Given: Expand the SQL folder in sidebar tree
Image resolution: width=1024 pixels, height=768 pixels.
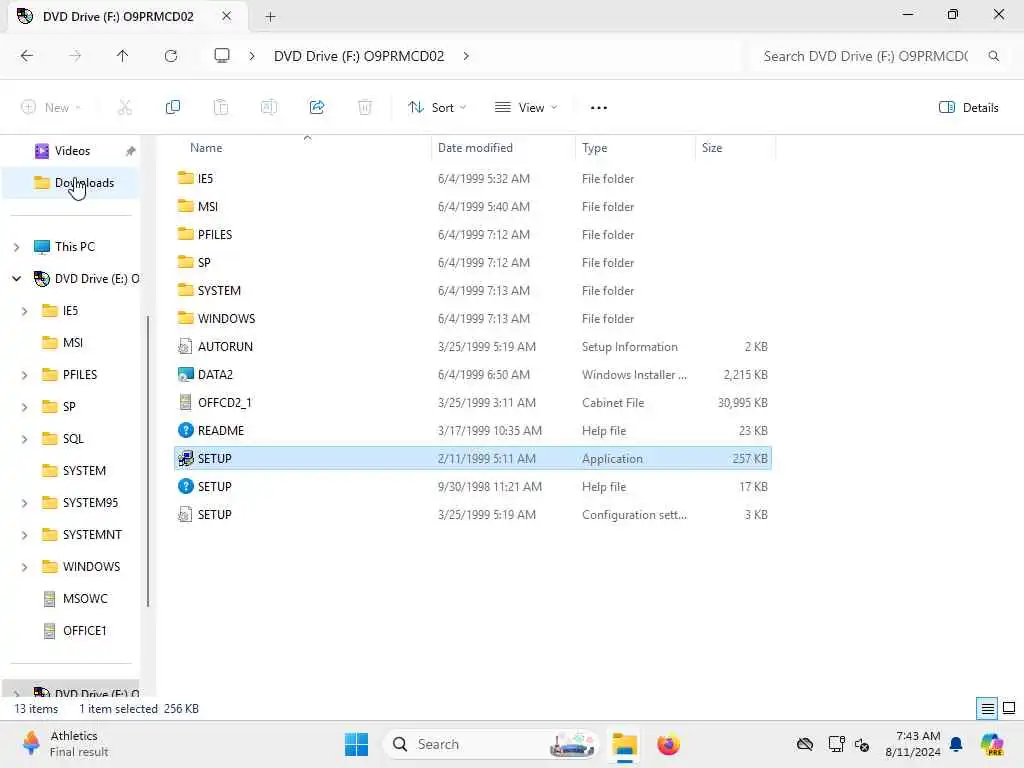Looking at the screenshot, I should click(24, 439).
